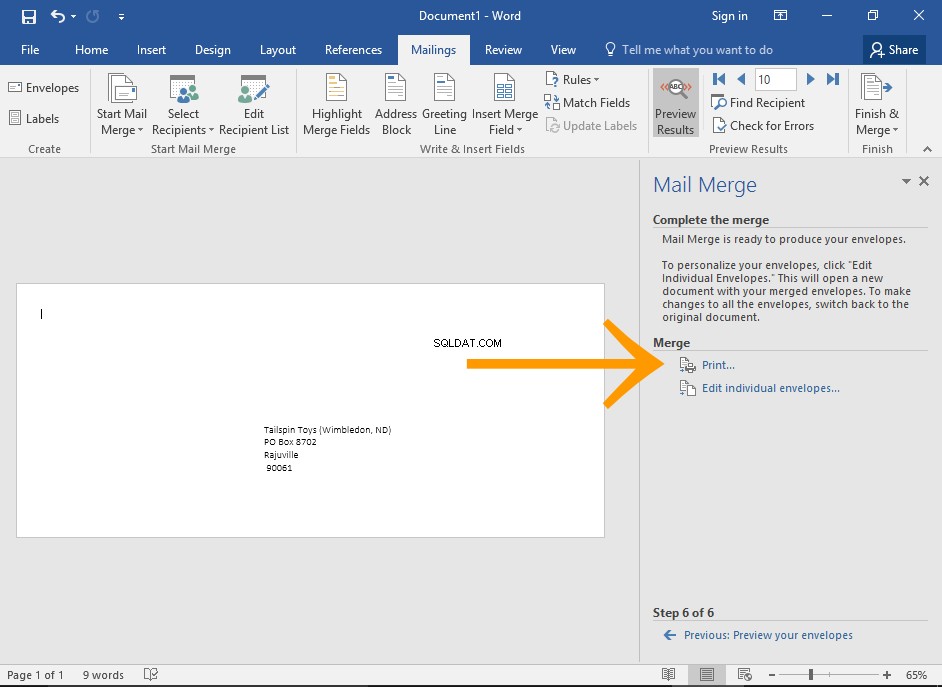Switch to Web Layout view
The height and width of the screenshot is (687, 942).
coord(745,674)
